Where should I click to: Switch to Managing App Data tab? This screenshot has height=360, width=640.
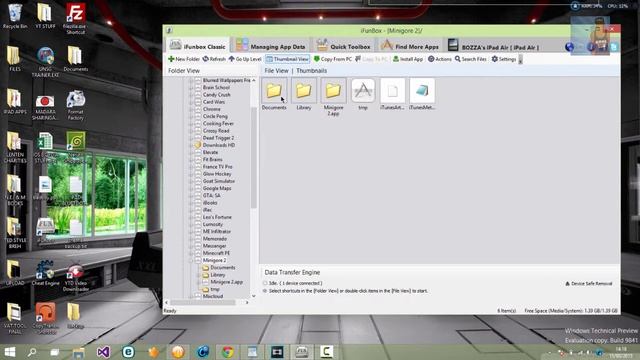(270, 46)
